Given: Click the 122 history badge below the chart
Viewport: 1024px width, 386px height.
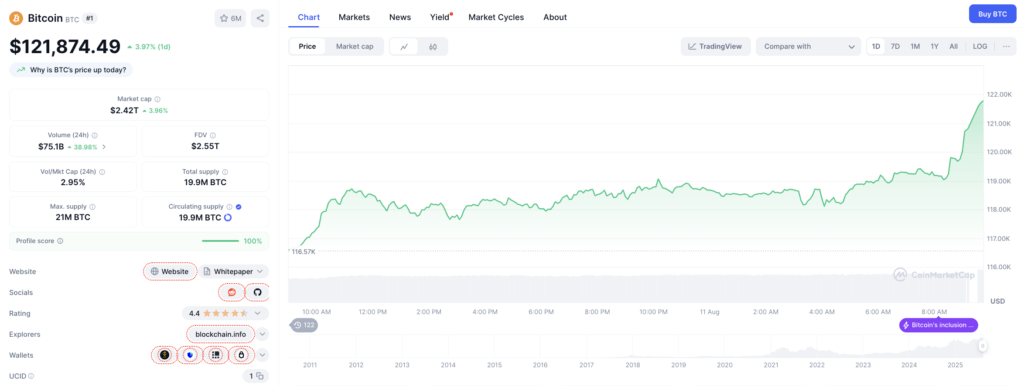Looking at the screenshot, I should click(304, 325).
